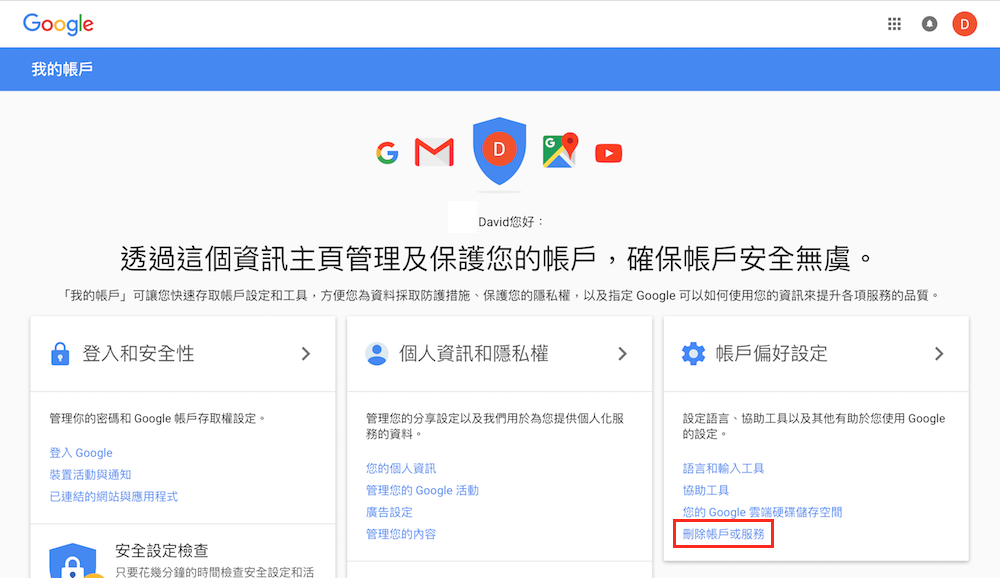The height and width of the screenshot is (578, 1000).
Task: Click the gear icon beside 帳戶偏好設定
Action: point(693,353)
